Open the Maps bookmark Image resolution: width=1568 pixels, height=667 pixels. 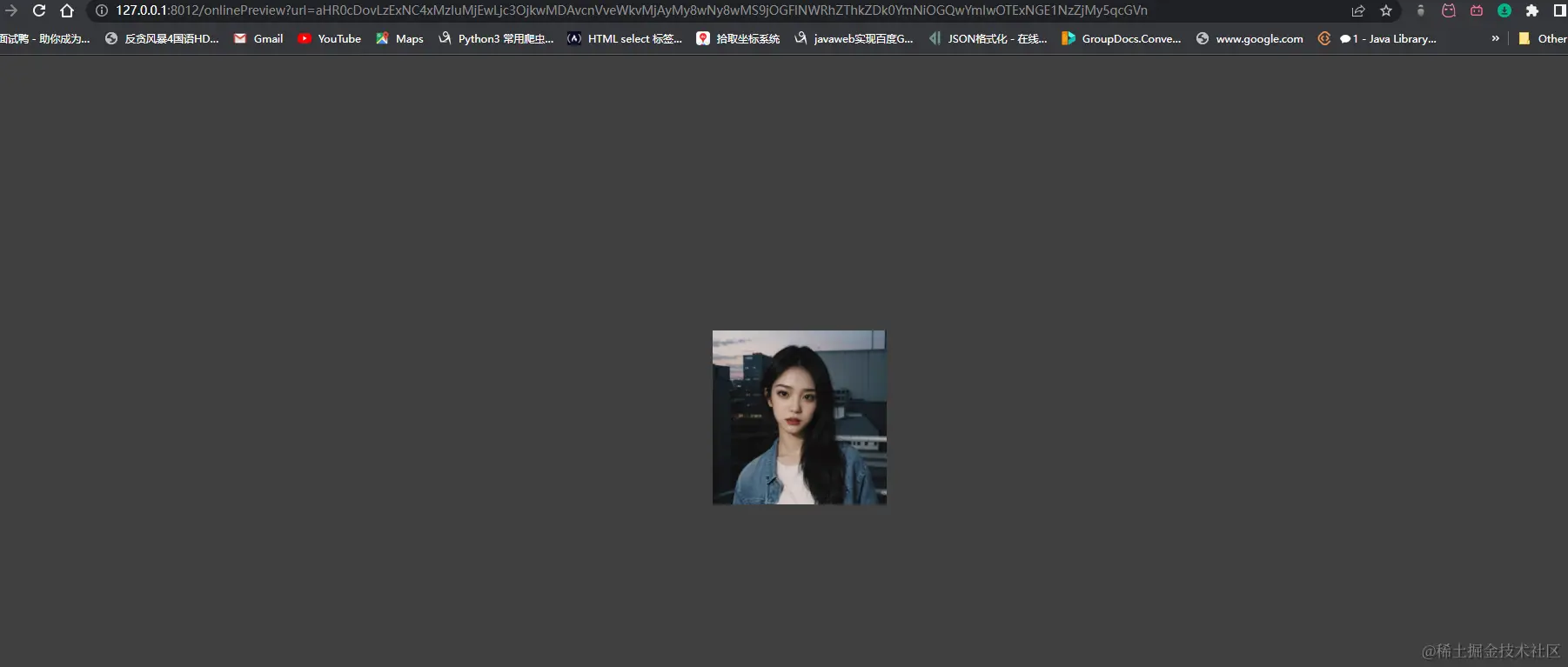(399, 38)
